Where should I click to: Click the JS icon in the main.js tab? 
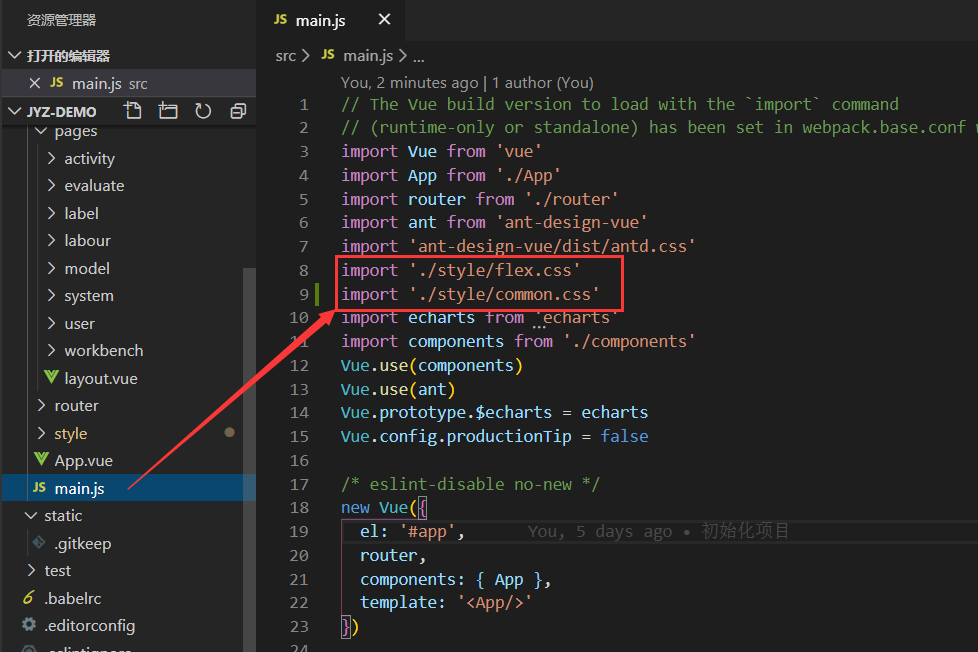tap(281, 19)
